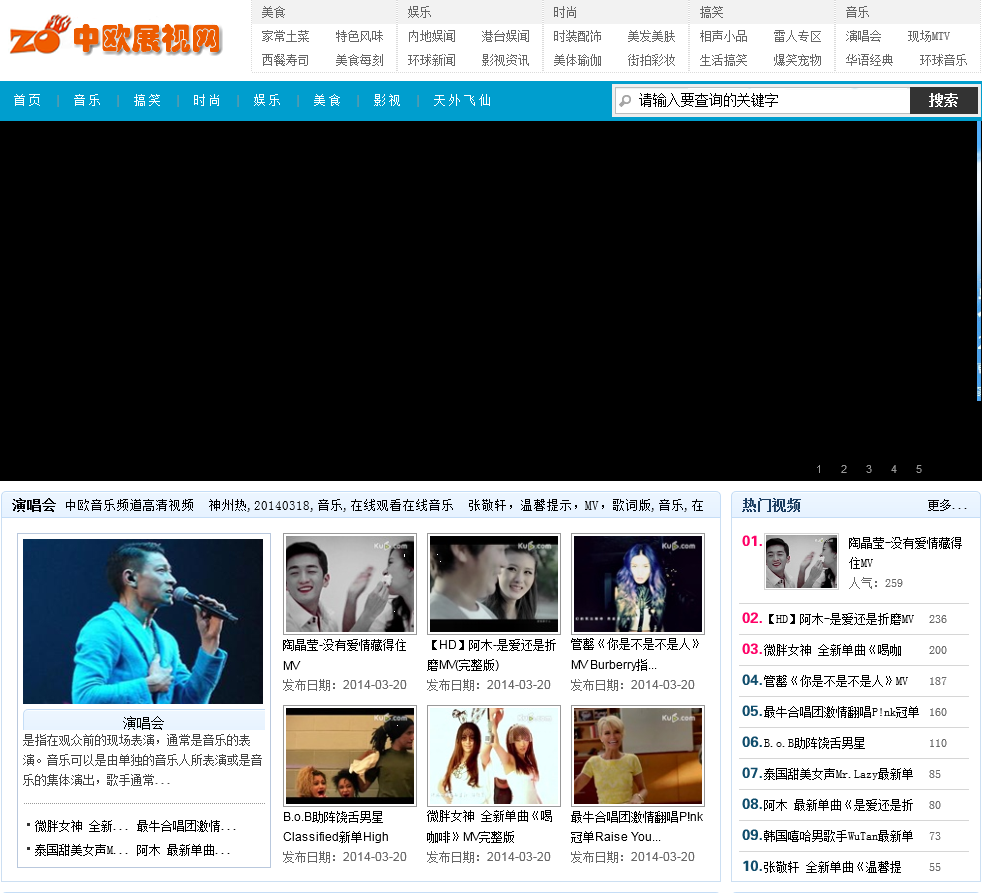Go to 特色风味 category link
Screen dimensions: 982x893
pos(359,36)
